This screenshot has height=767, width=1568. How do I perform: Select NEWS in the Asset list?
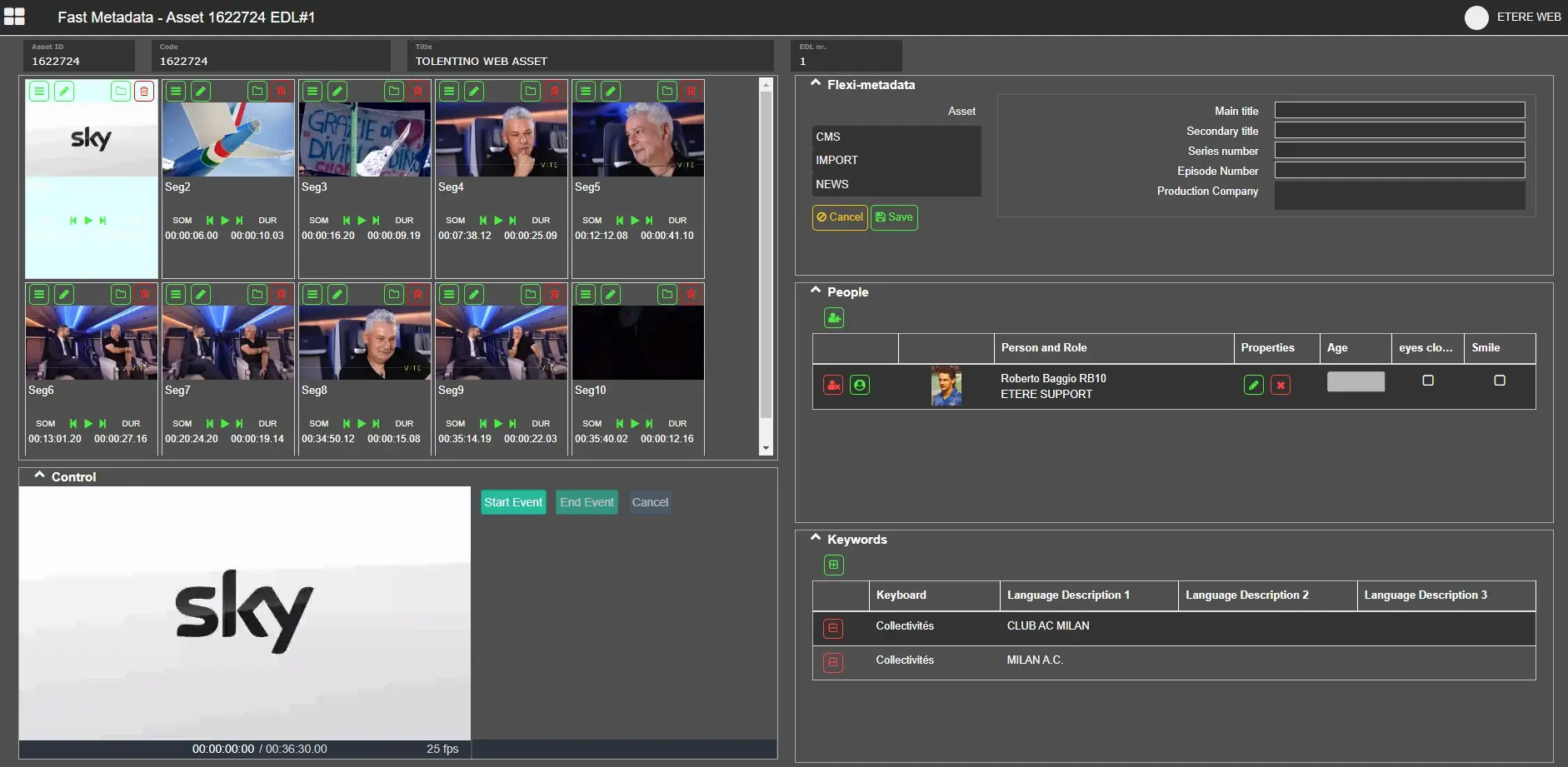pyautogui.click(x=832, y=184)
